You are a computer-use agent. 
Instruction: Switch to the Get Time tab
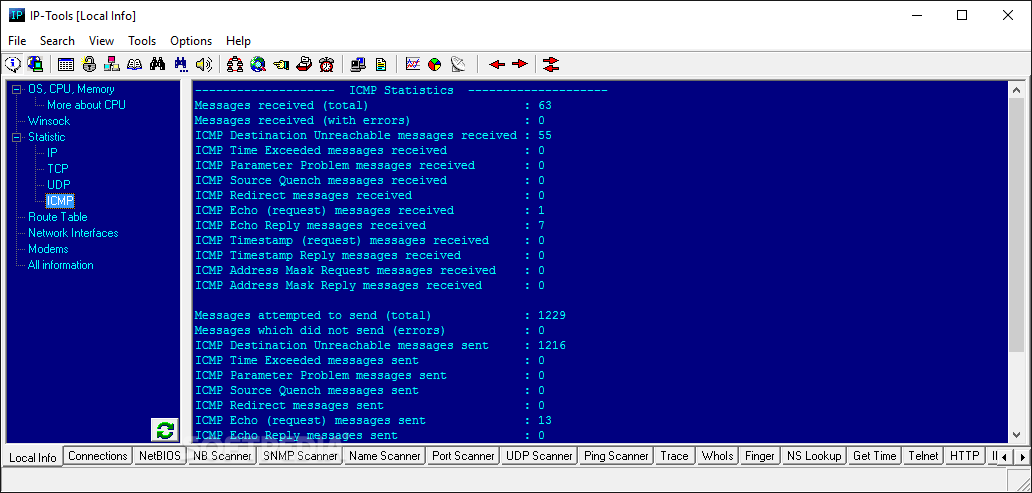pyautogui.click(x=875, y=455)
